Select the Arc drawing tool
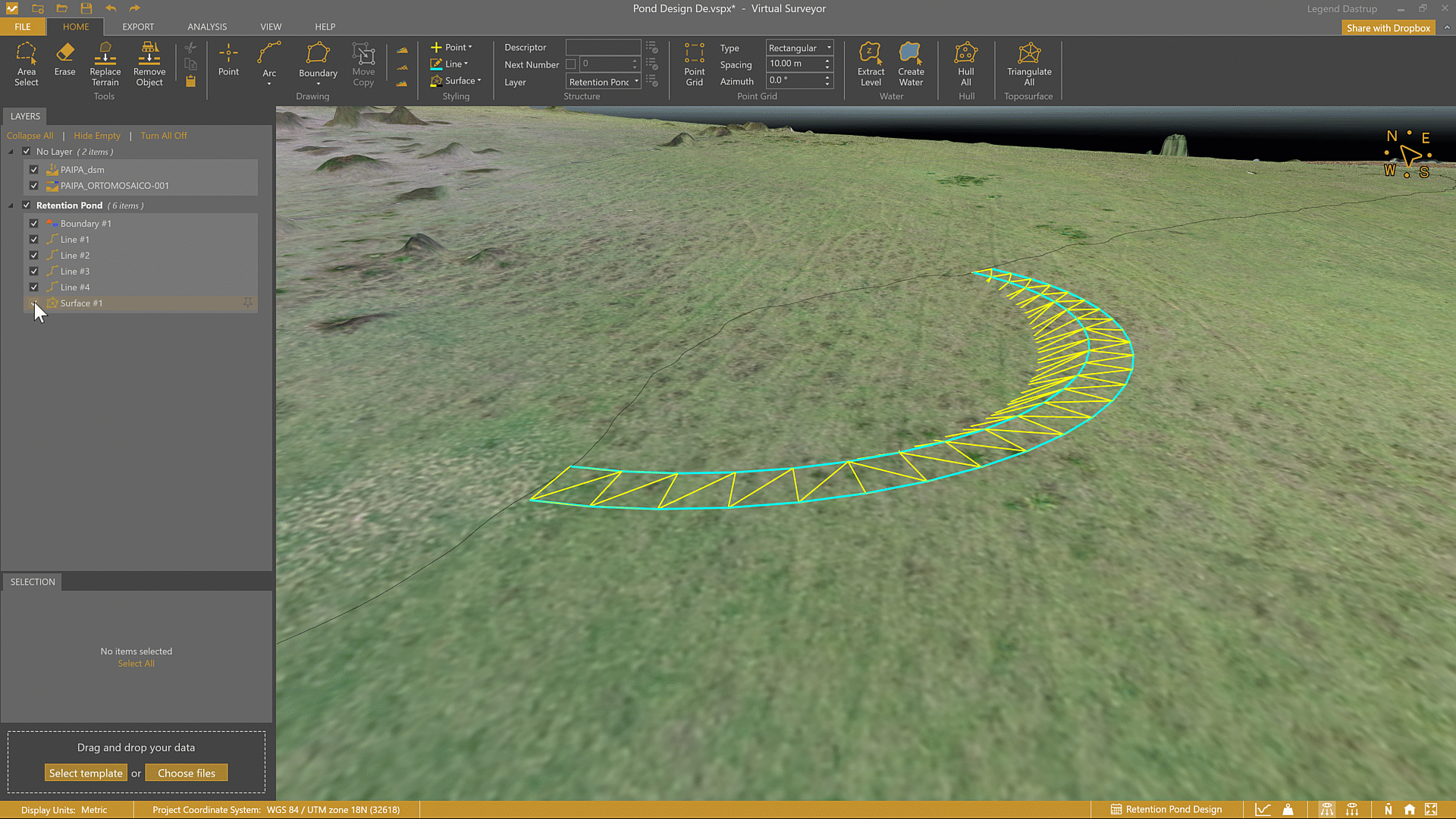The height and width of the screenshot is (819, 1456). point(269,61)
